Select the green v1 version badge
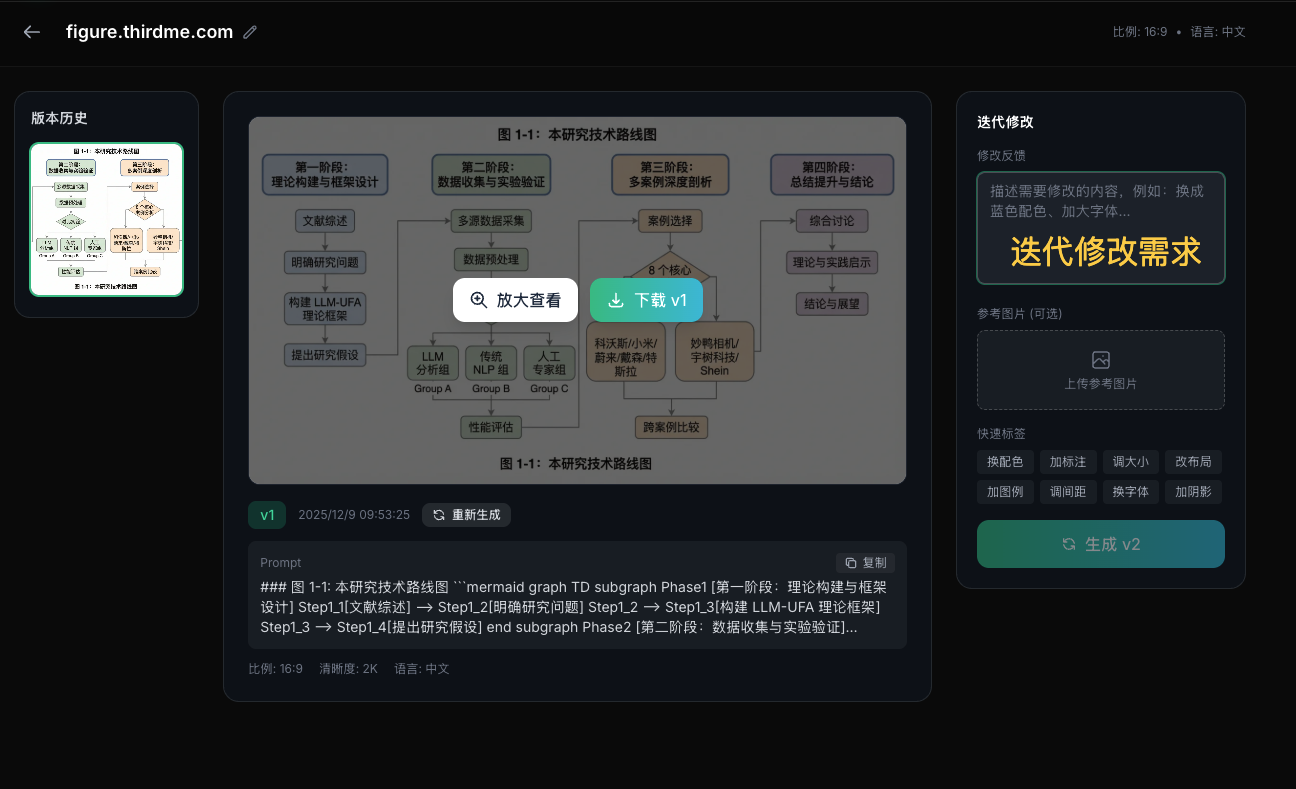Image resolution: width=1296 pixels, height=789 pixels. 267,515
